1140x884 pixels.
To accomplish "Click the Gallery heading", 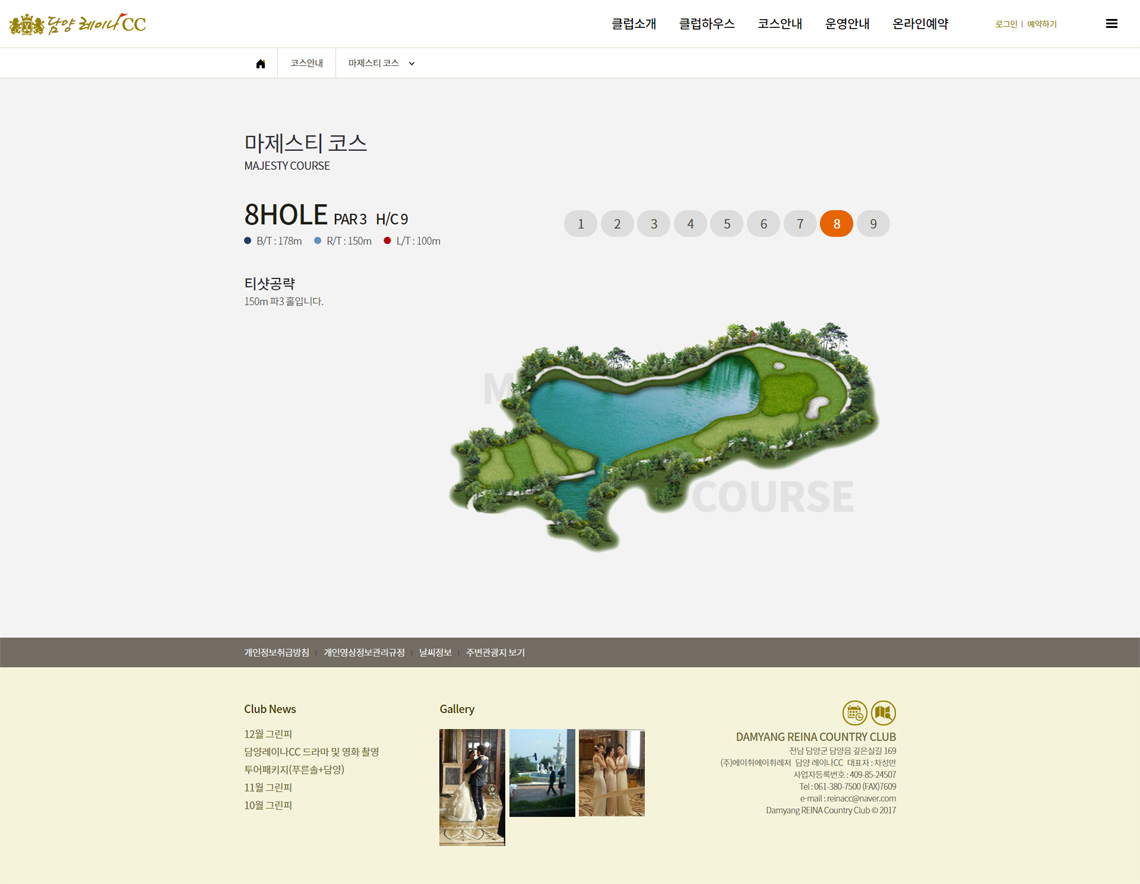I will pos(457,709).
